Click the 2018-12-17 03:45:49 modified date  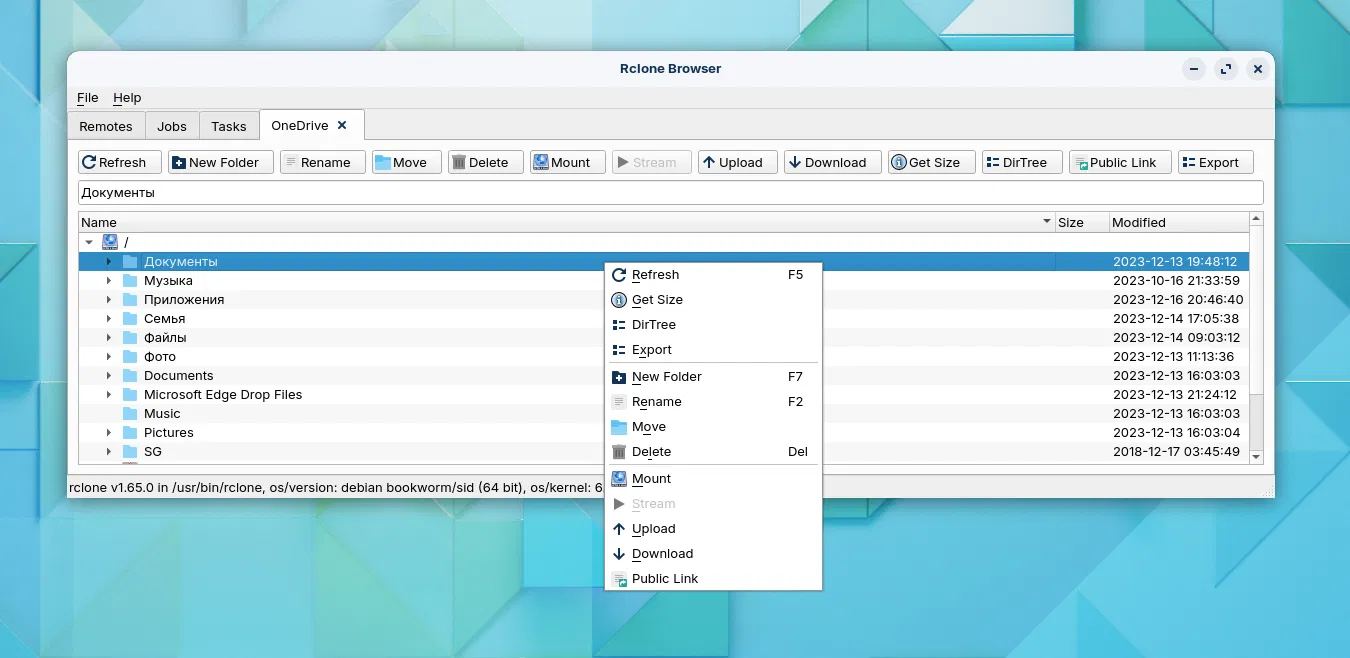point(1176,451)
